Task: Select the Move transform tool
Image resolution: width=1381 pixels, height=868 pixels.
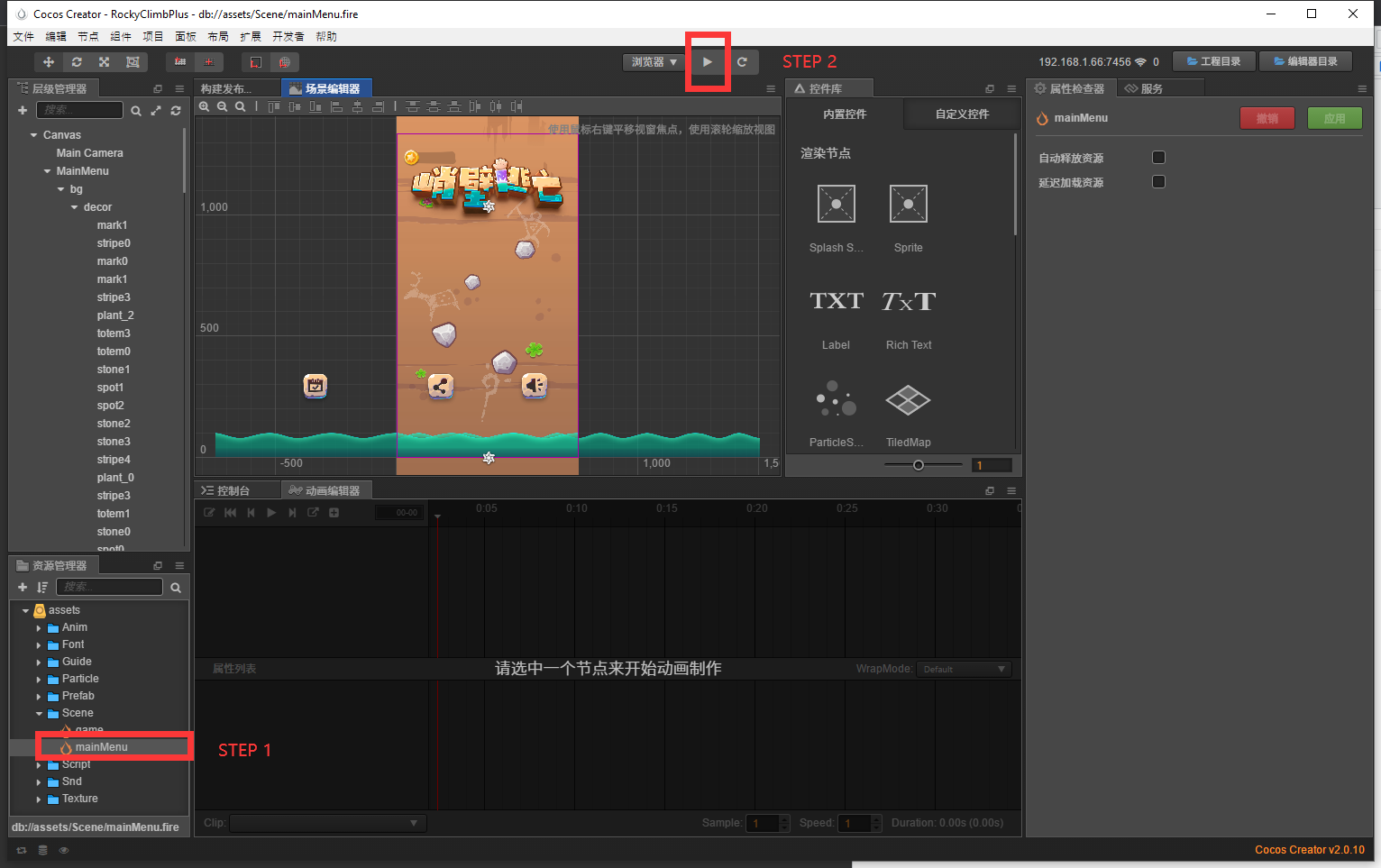Action: [49, 62]
